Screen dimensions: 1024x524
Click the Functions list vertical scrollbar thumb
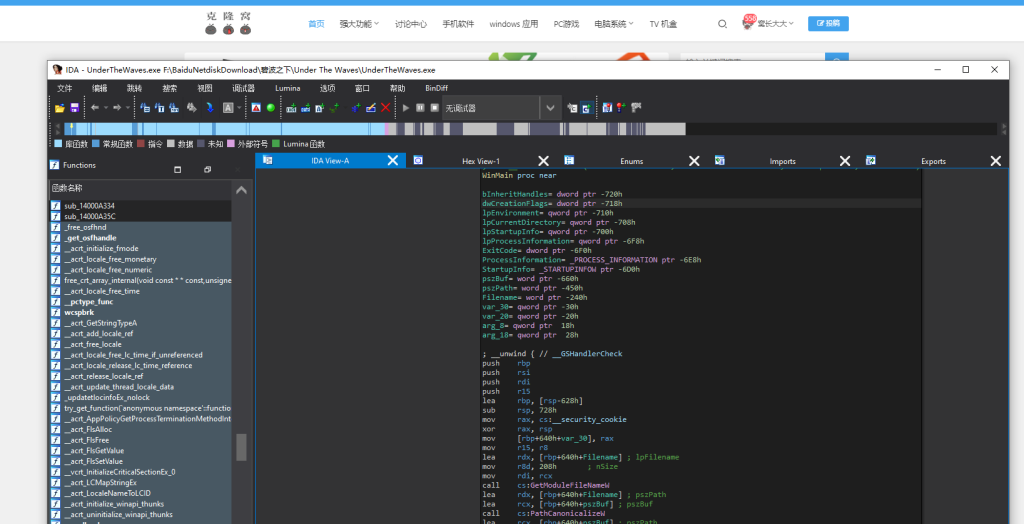(x=241, y=448)
